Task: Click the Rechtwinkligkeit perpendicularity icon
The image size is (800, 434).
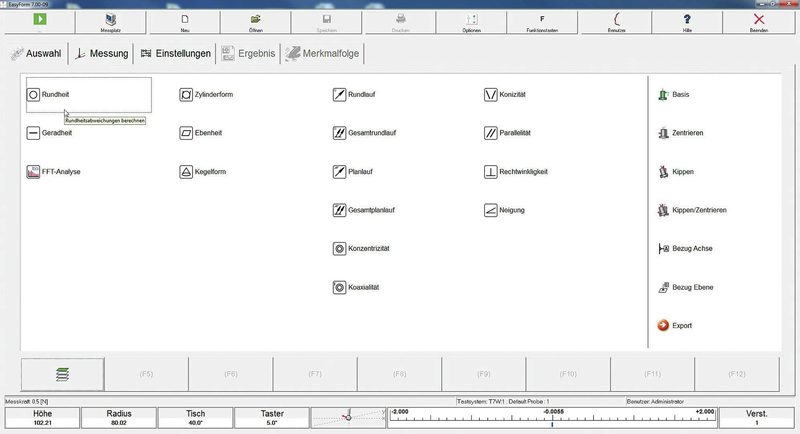Action: [x=490, y=172]
